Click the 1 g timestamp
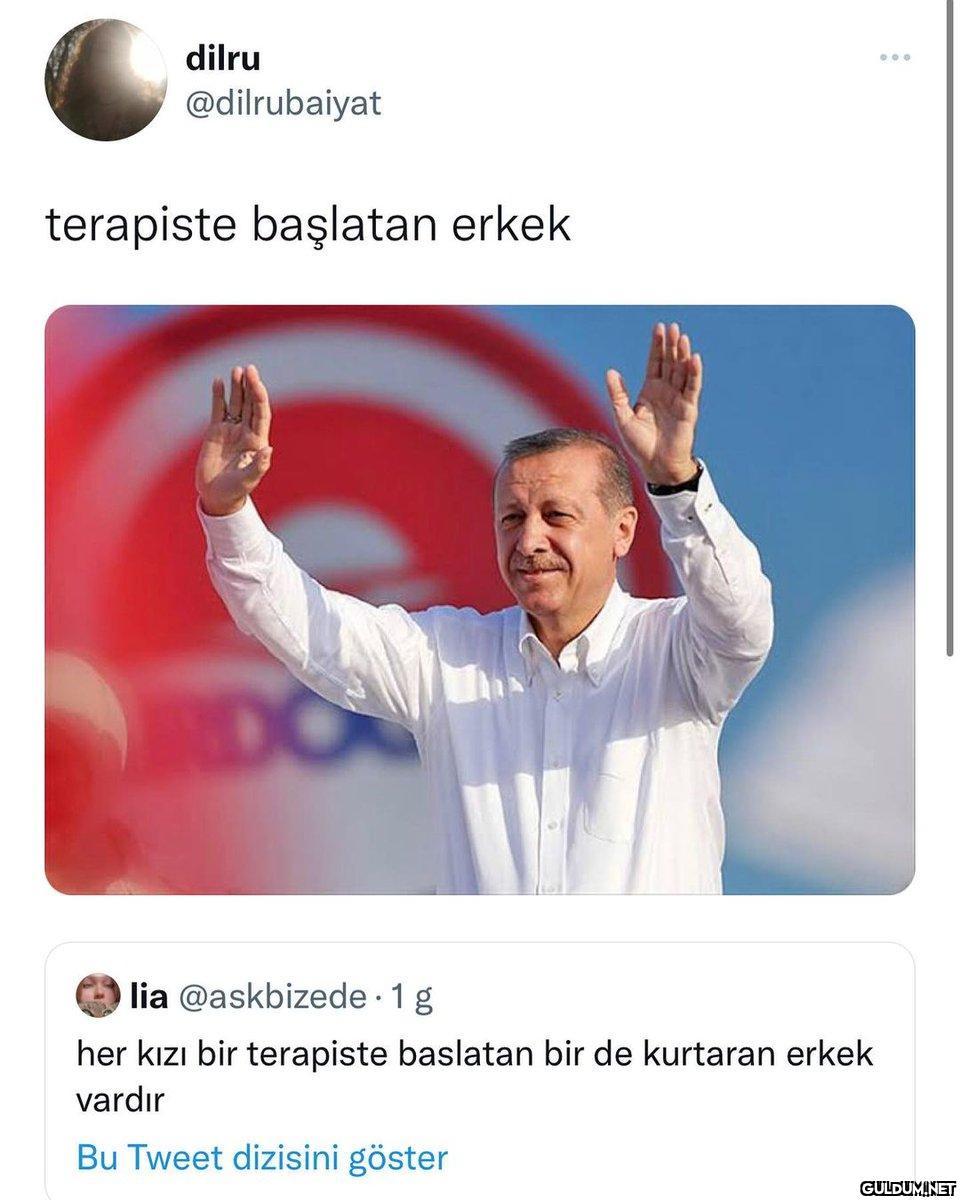The height and width of the screenshot is (1200, 960). coord(412,997)
